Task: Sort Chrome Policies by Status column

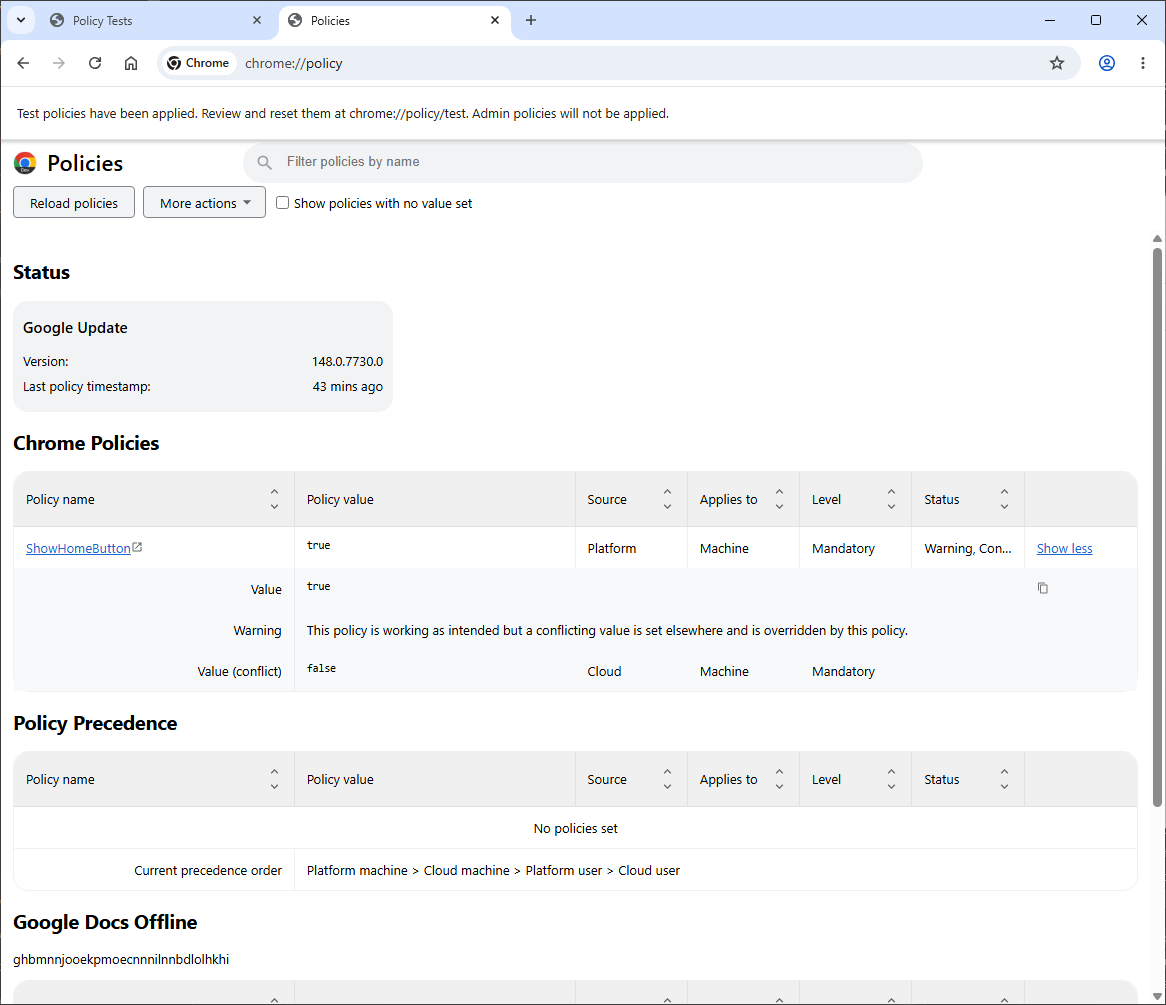Action: pos(1004,499)
